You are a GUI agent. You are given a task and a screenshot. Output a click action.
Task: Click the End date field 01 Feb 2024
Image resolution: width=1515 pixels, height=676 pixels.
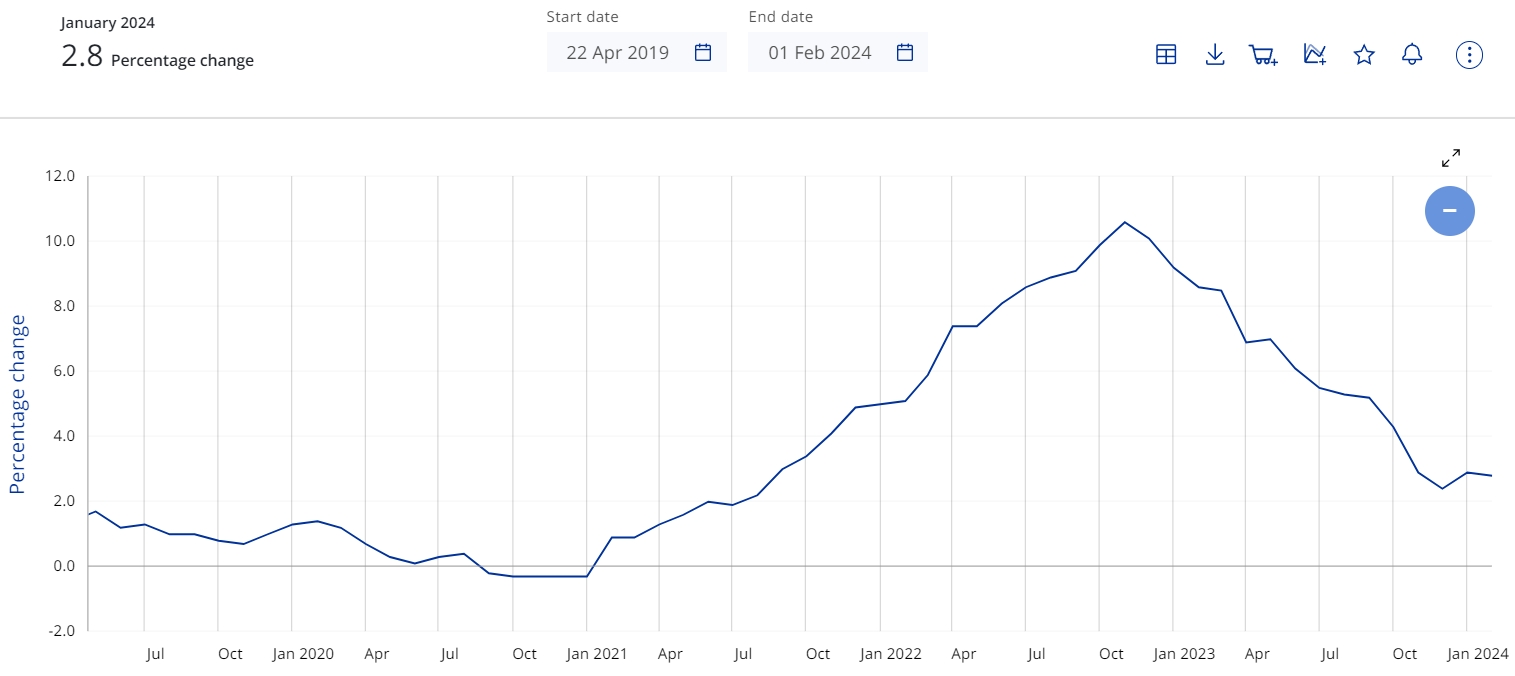(838, 52)
